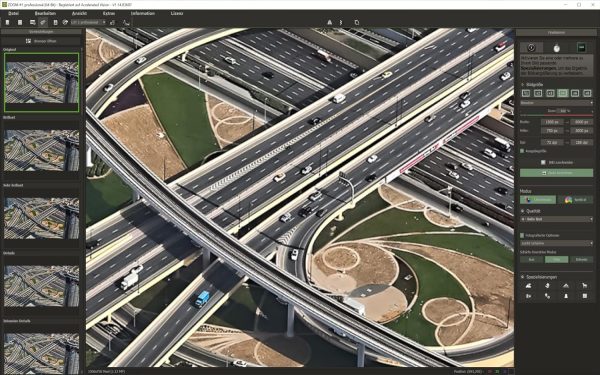This screenshot has height=375, width=600.
Task: Select the middle highlighted sharpness mode button
Action: tap(557, 259)
